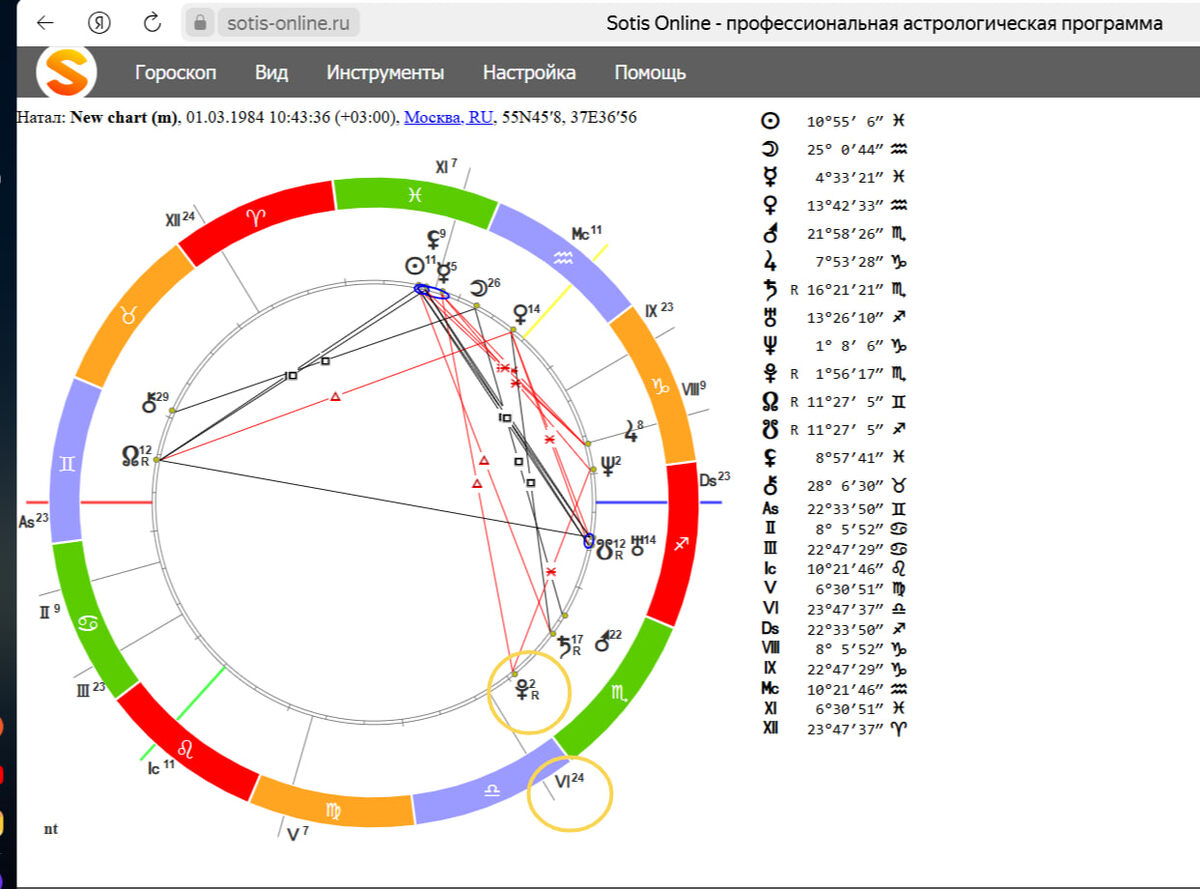Click Mars glyph near Scorpio sector

[601, 643]
